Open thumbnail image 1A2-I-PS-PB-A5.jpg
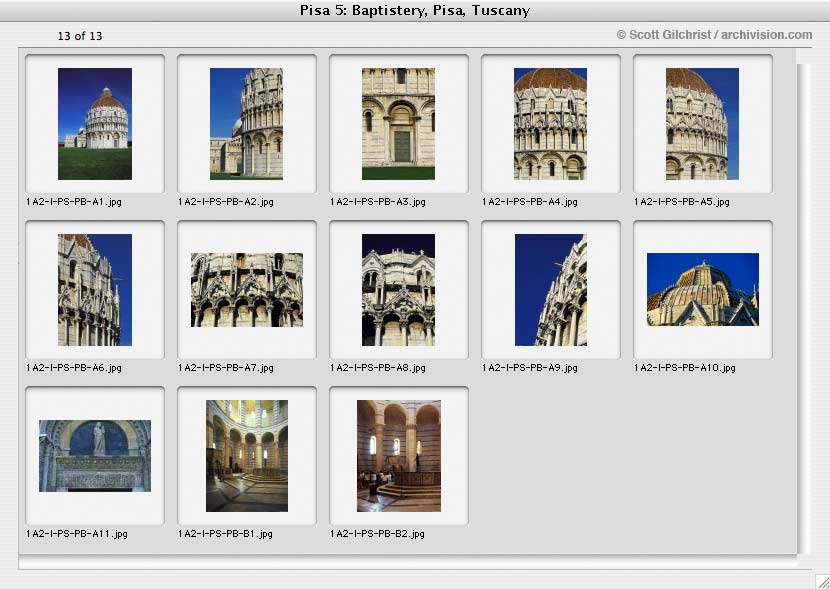Screen dimensions: 830x589 pyautogui.click(x=702, y=124)
